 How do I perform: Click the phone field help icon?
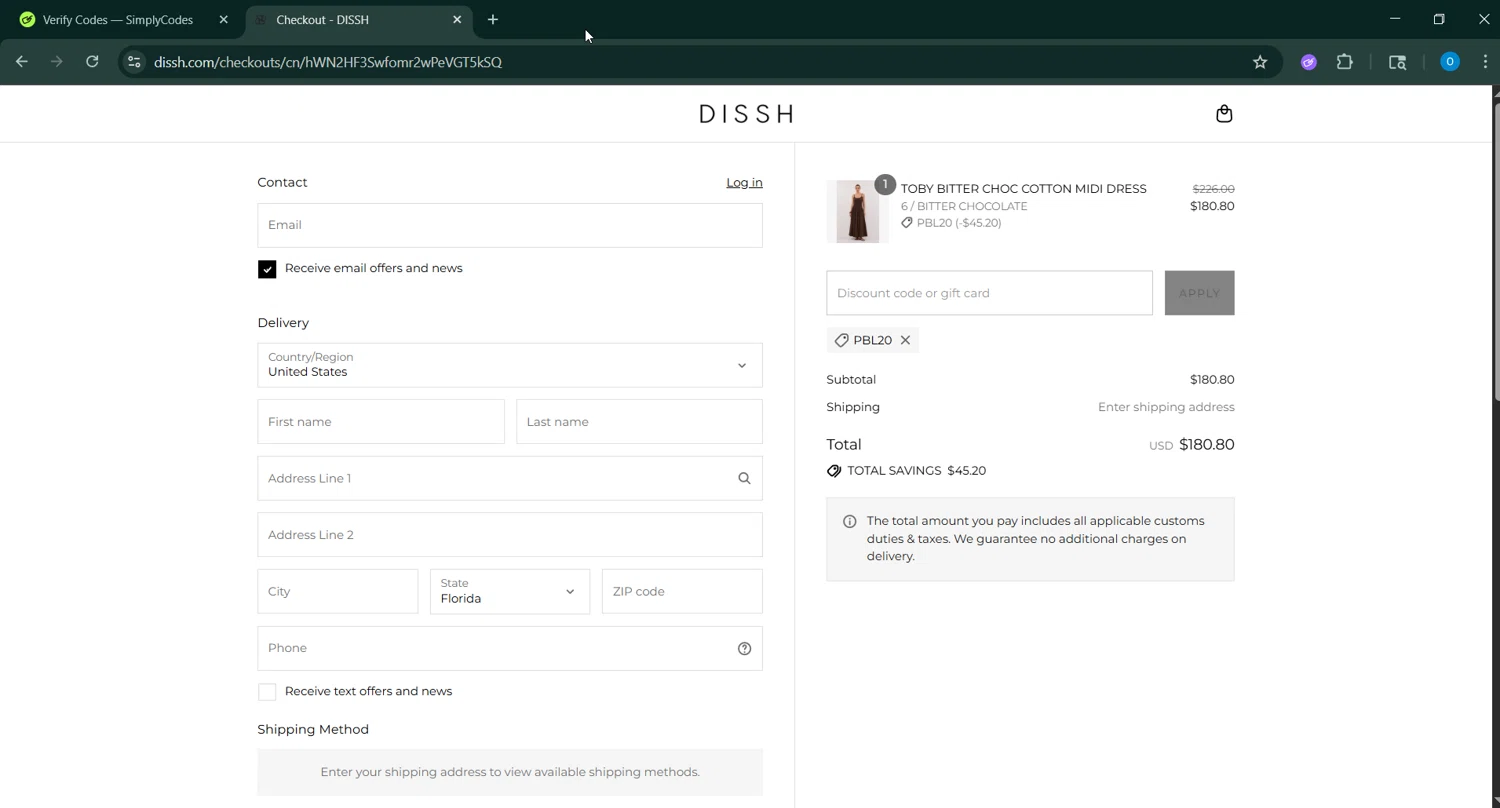[744, 648]
